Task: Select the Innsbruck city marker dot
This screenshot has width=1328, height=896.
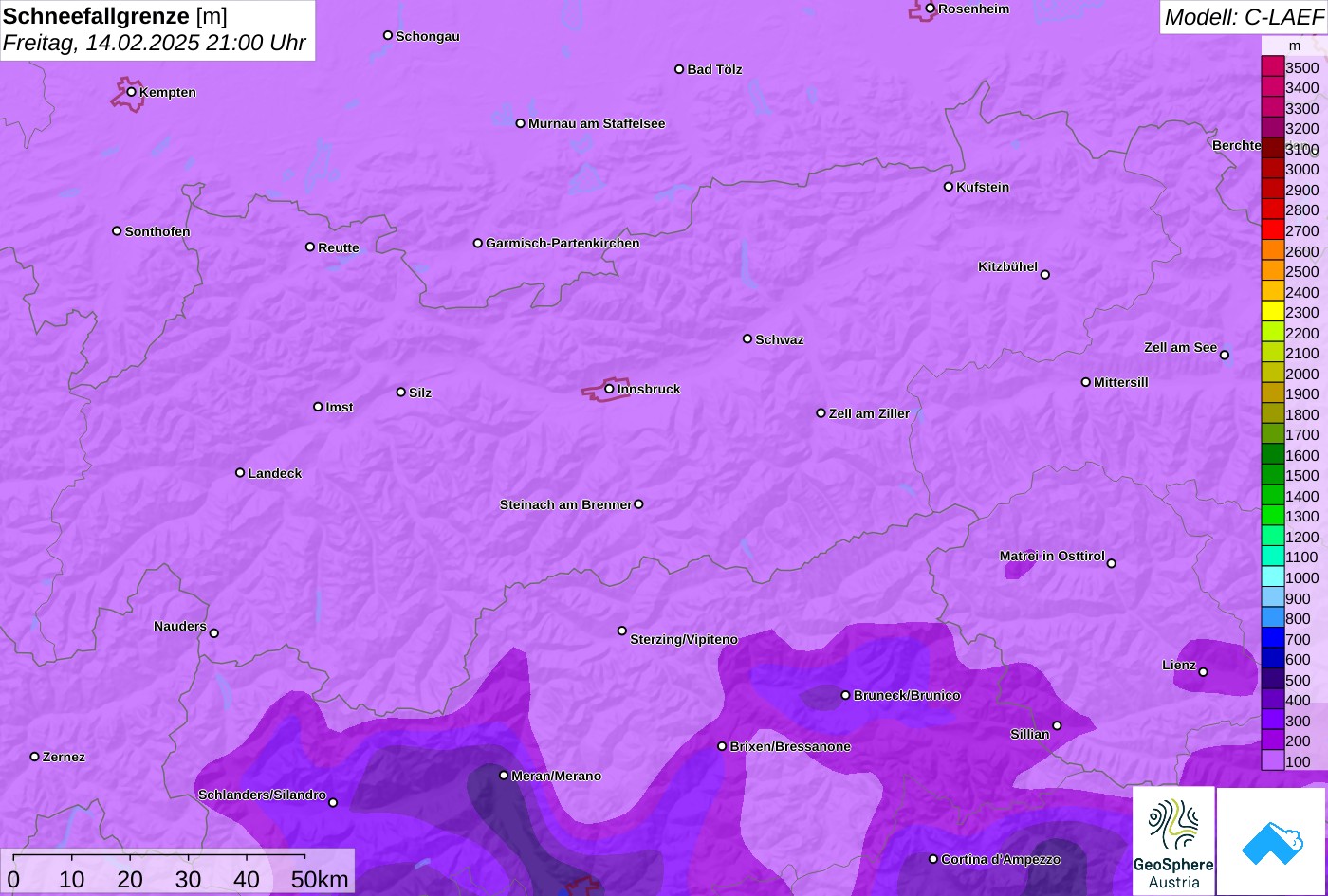Action: 609,388
